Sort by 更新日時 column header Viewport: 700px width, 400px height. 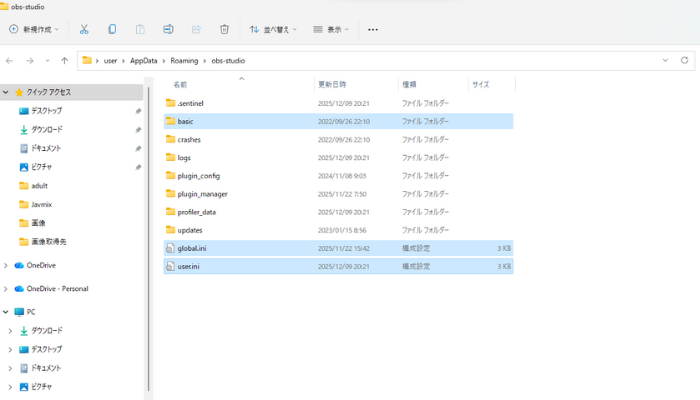332,84
